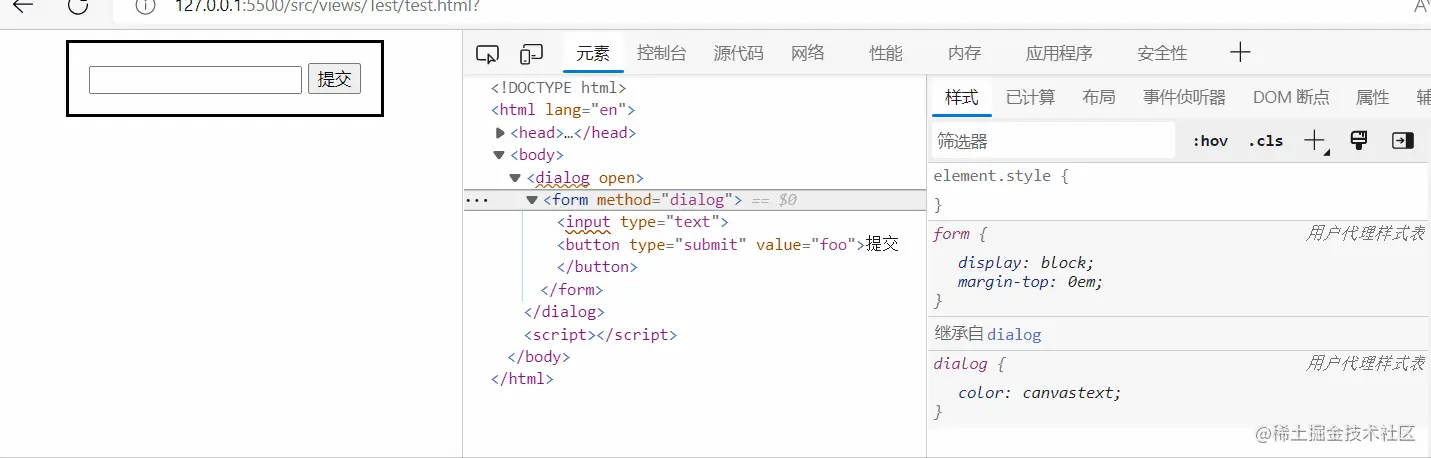Click the dialog link after 继承自

coord(1014,334)
